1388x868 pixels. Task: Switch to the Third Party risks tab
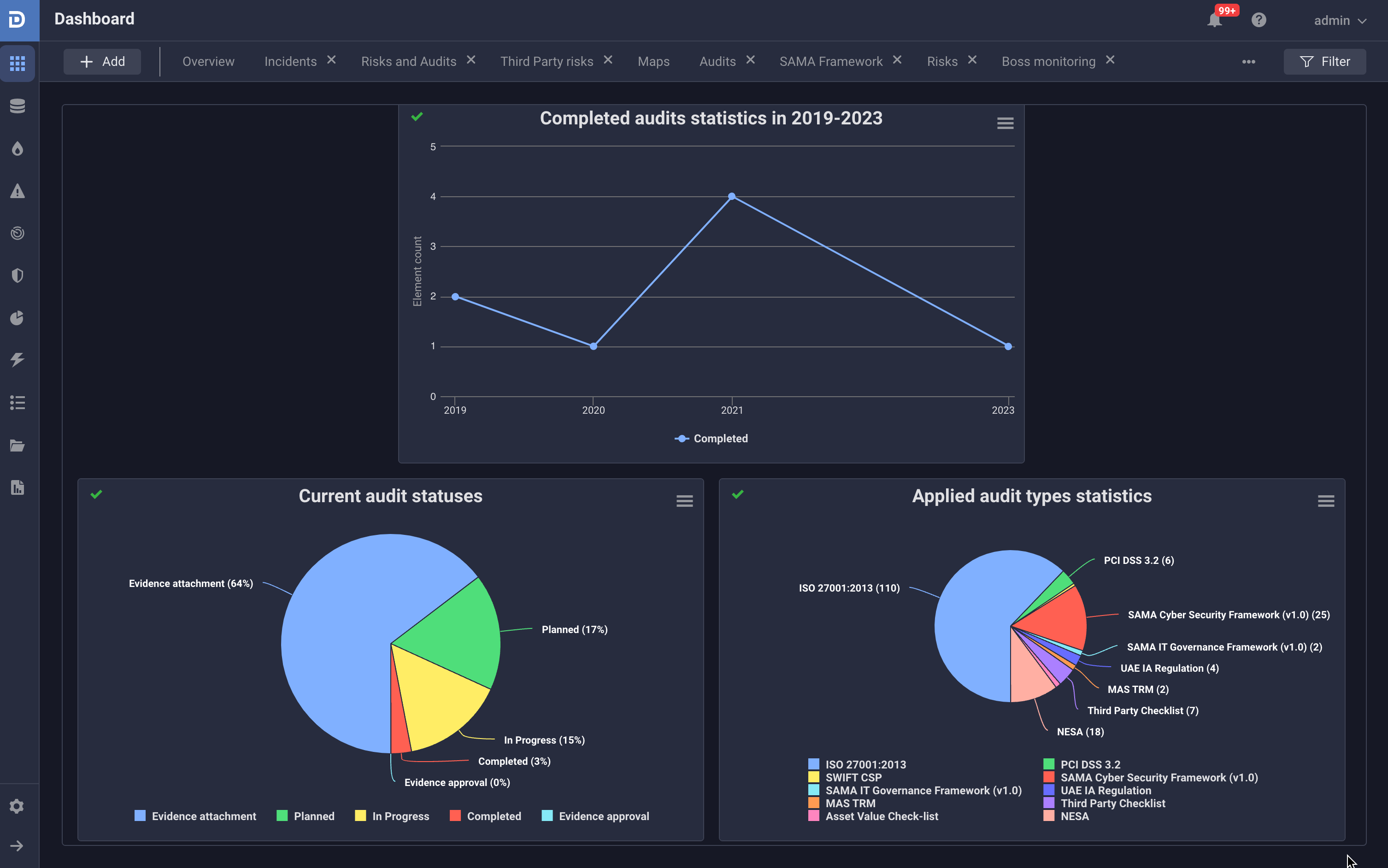click(x=546, y=61)
